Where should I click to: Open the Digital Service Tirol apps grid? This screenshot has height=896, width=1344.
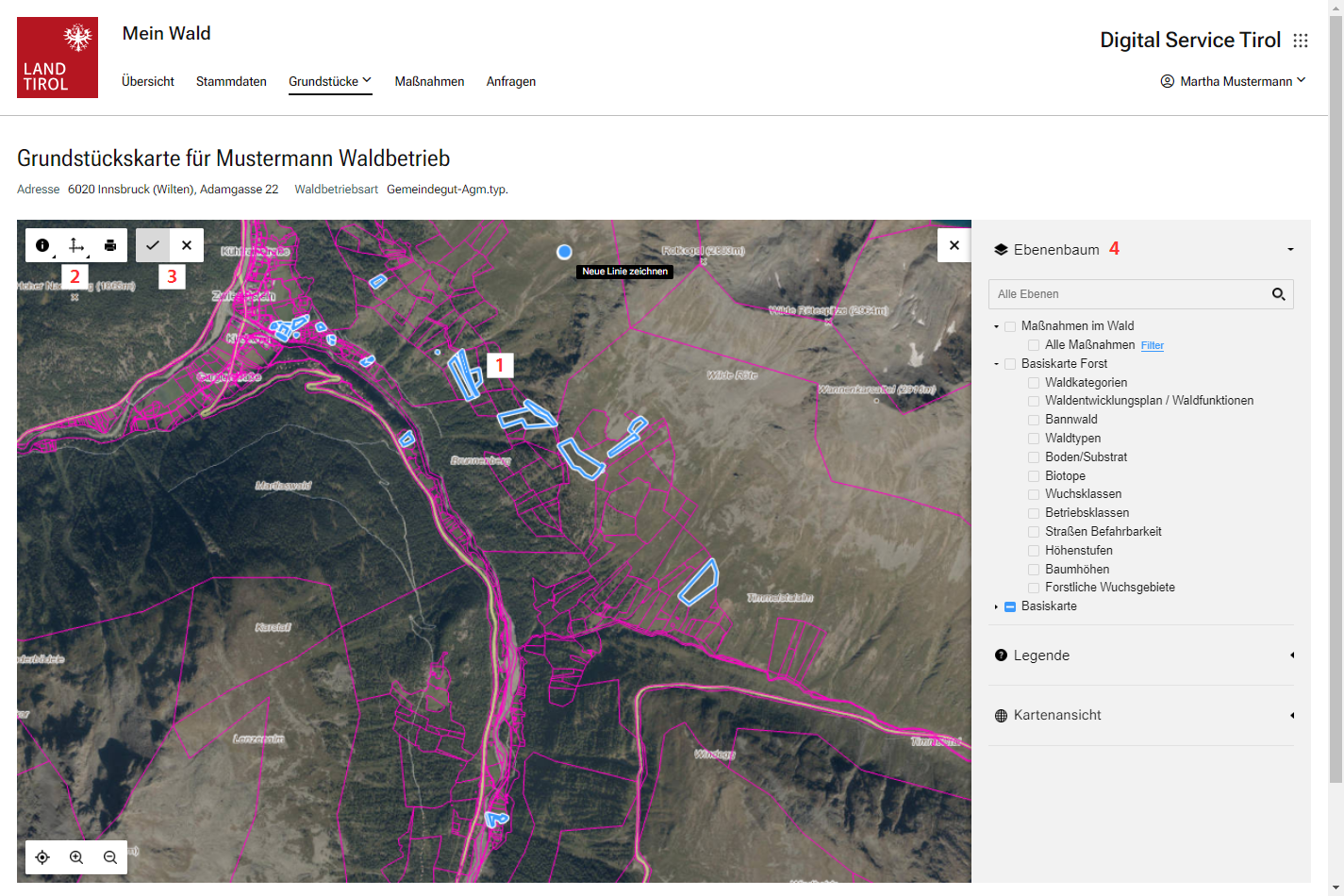tap(1301, 41)
